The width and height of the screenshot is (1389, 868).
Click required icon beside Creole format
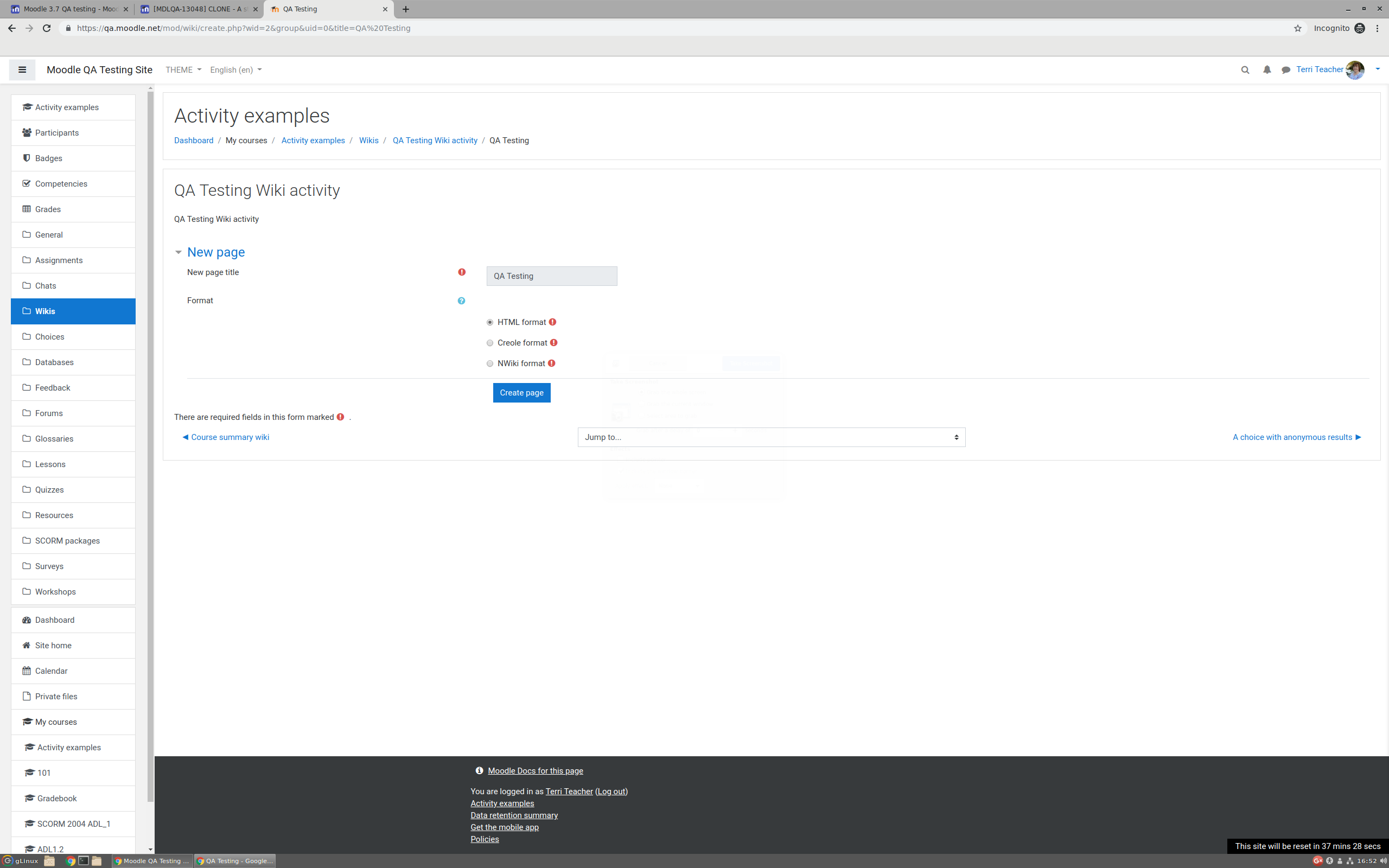[553, 343]
